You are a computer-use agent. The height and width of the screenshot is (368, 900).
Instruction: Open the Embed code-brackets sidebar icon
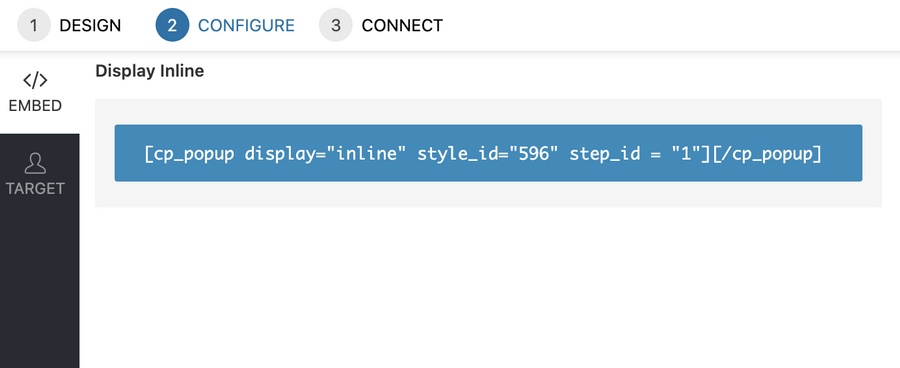pyautogui.click(x=35, y=80)
